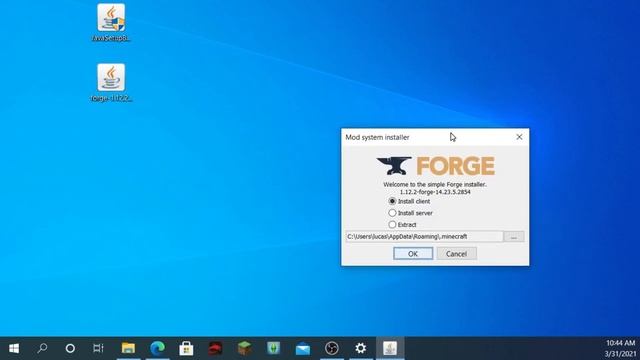Open Cortana circle icon

pos(70,348)
